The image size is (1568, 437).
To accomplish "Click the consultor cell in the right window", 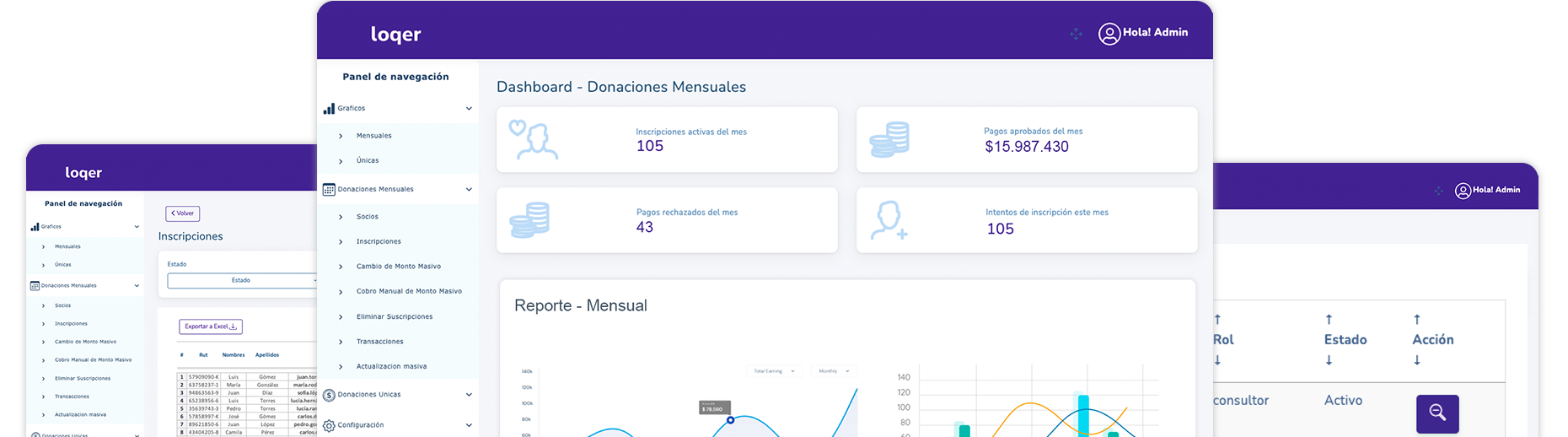I will pyautogui.click(x=1241, y=401).
